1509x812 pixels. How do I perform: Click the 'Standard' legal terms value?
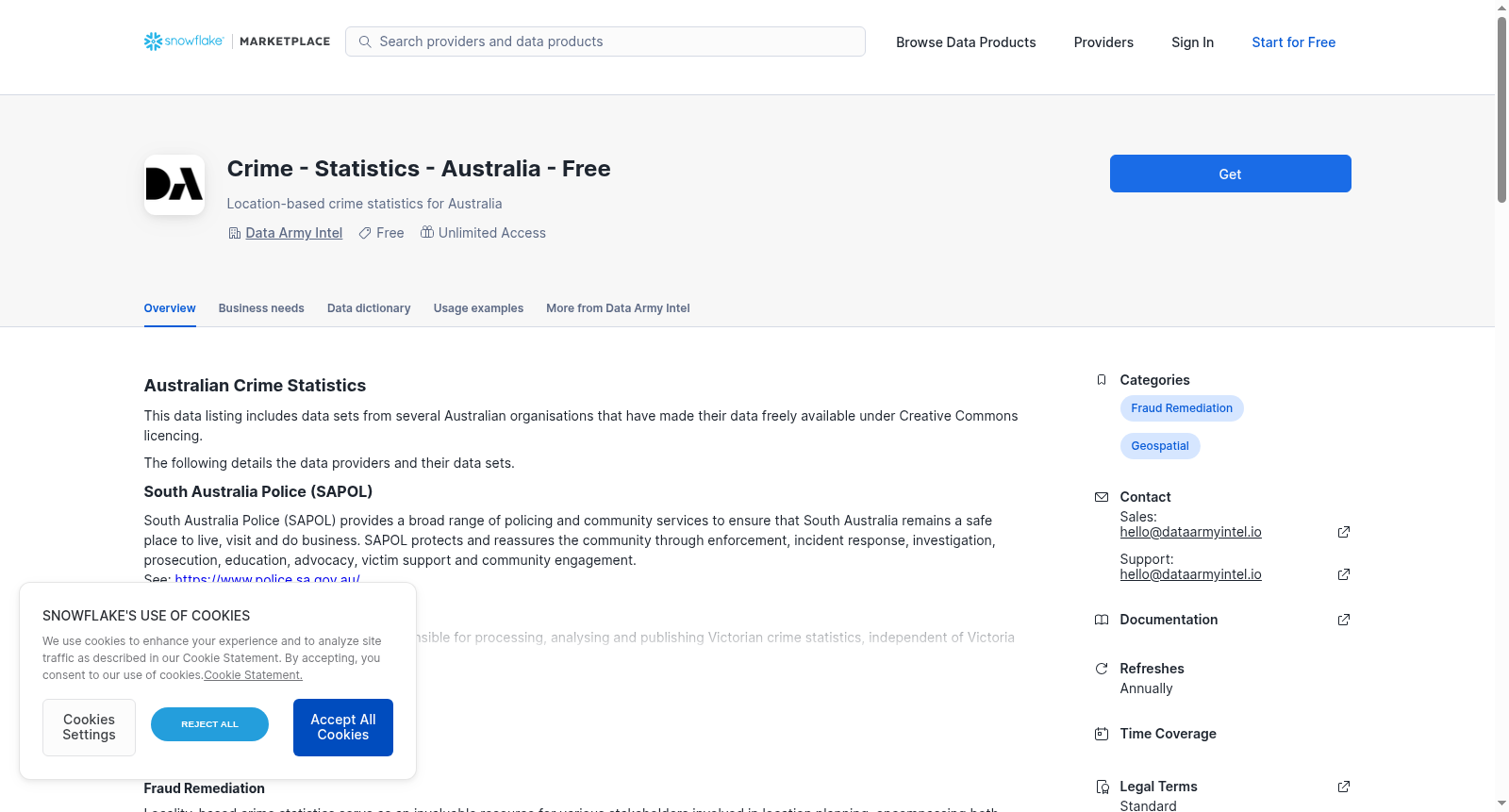[1148, 805]
